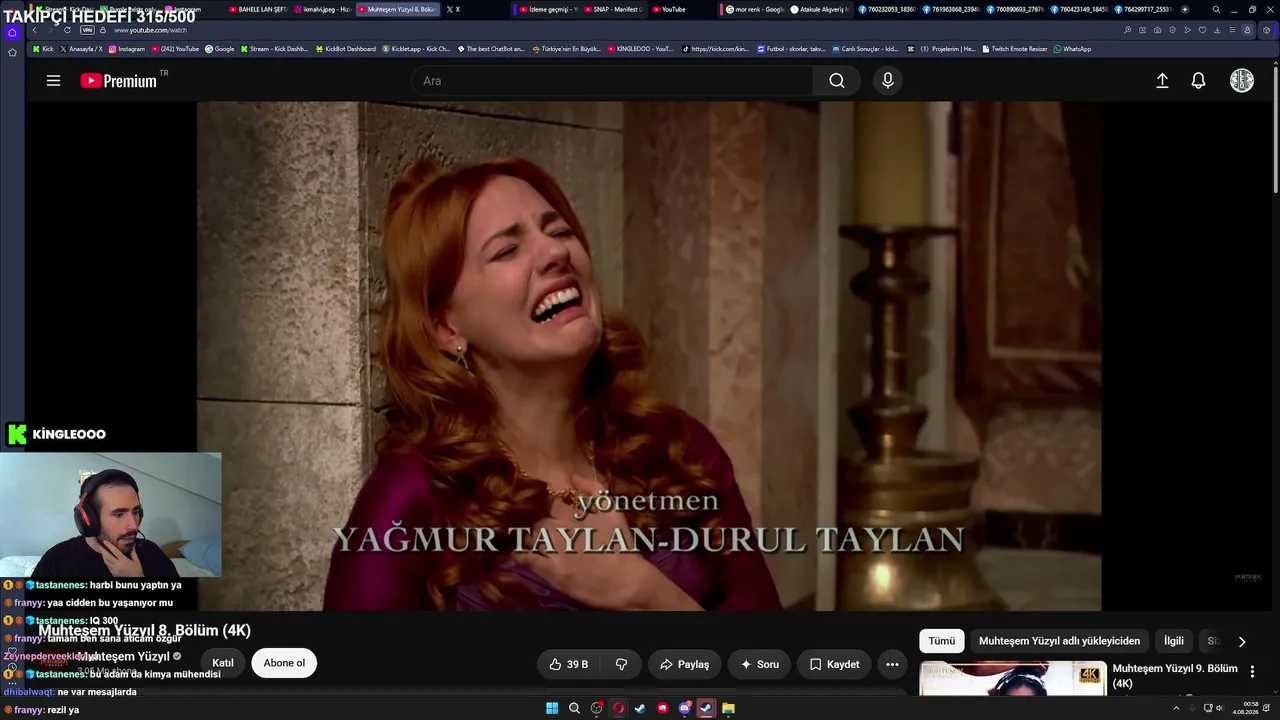Share the video via Paylaş

pyautogui.click(x=685, y=664)
